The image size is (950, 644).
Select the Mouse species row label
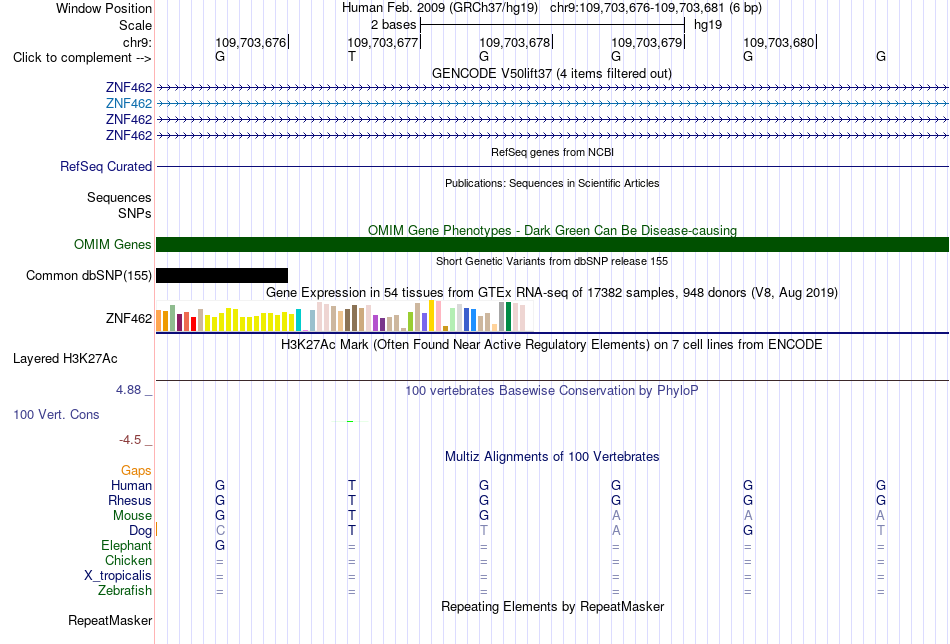132,516
